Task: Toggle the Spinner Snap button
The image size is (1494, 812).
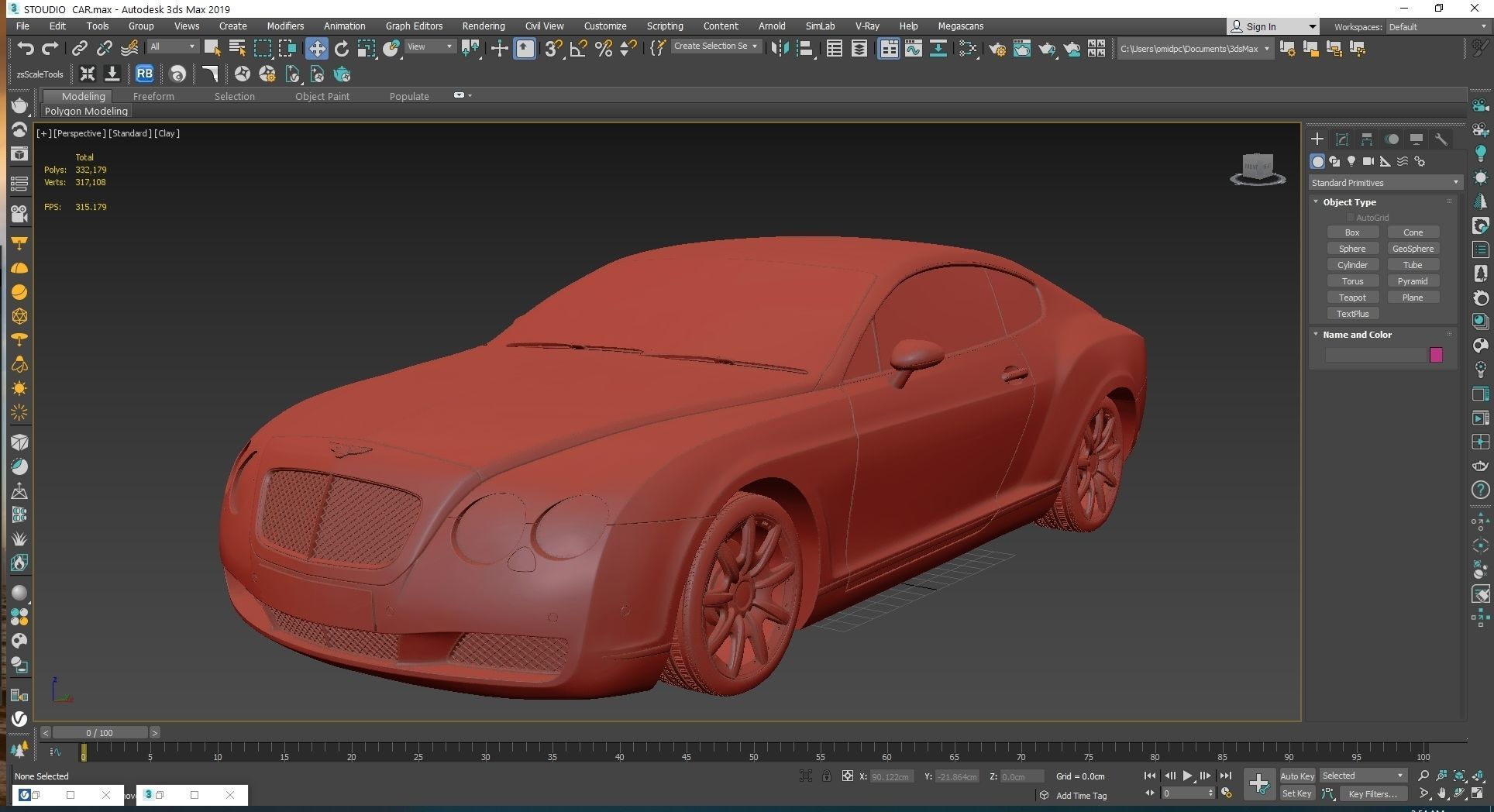Action: [628, 49]
